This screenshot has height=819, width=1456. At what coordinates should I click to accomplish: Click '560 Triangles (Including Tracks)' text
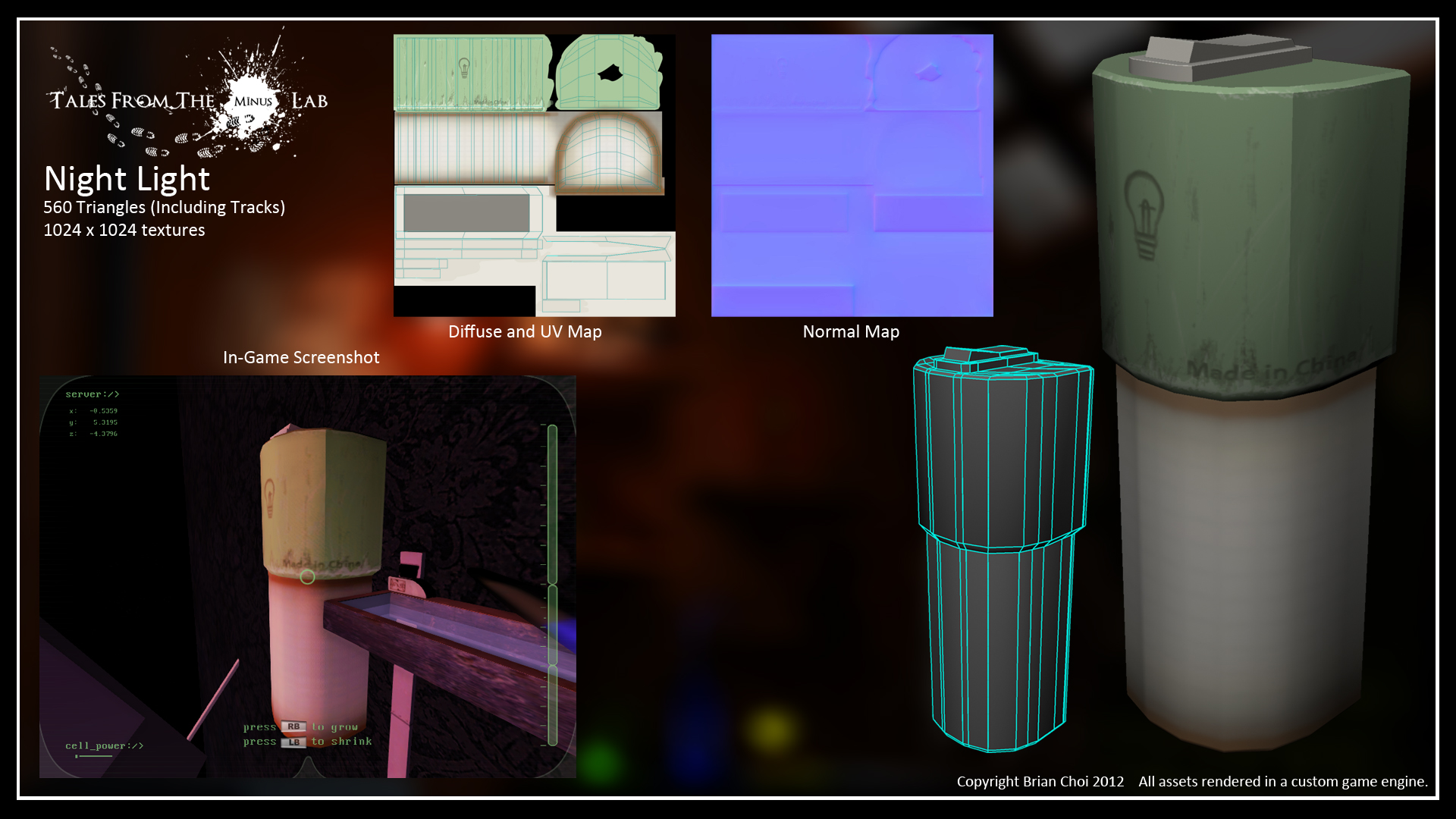[164, 207]
